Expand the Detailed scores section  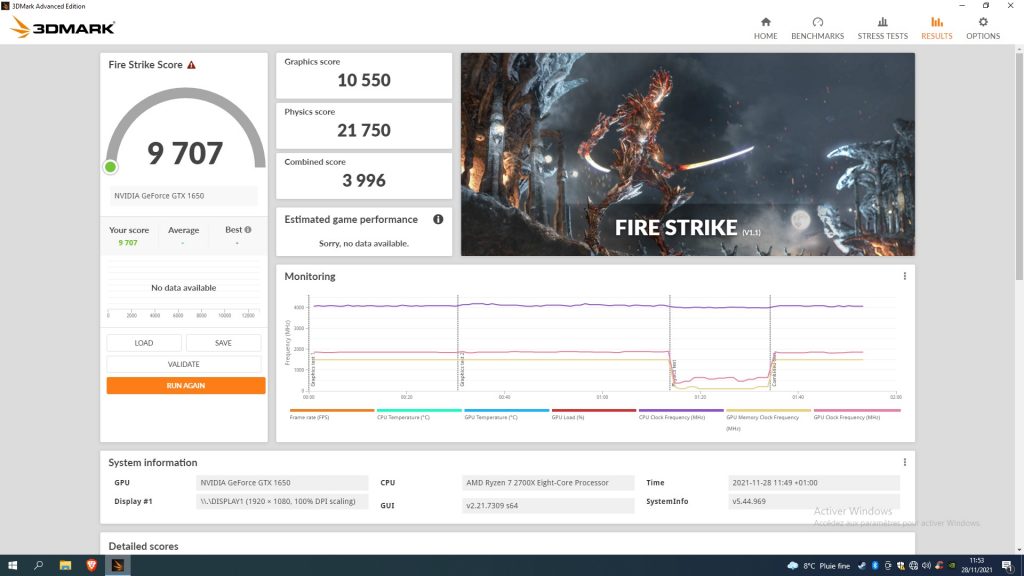click(x=144, y=546)
